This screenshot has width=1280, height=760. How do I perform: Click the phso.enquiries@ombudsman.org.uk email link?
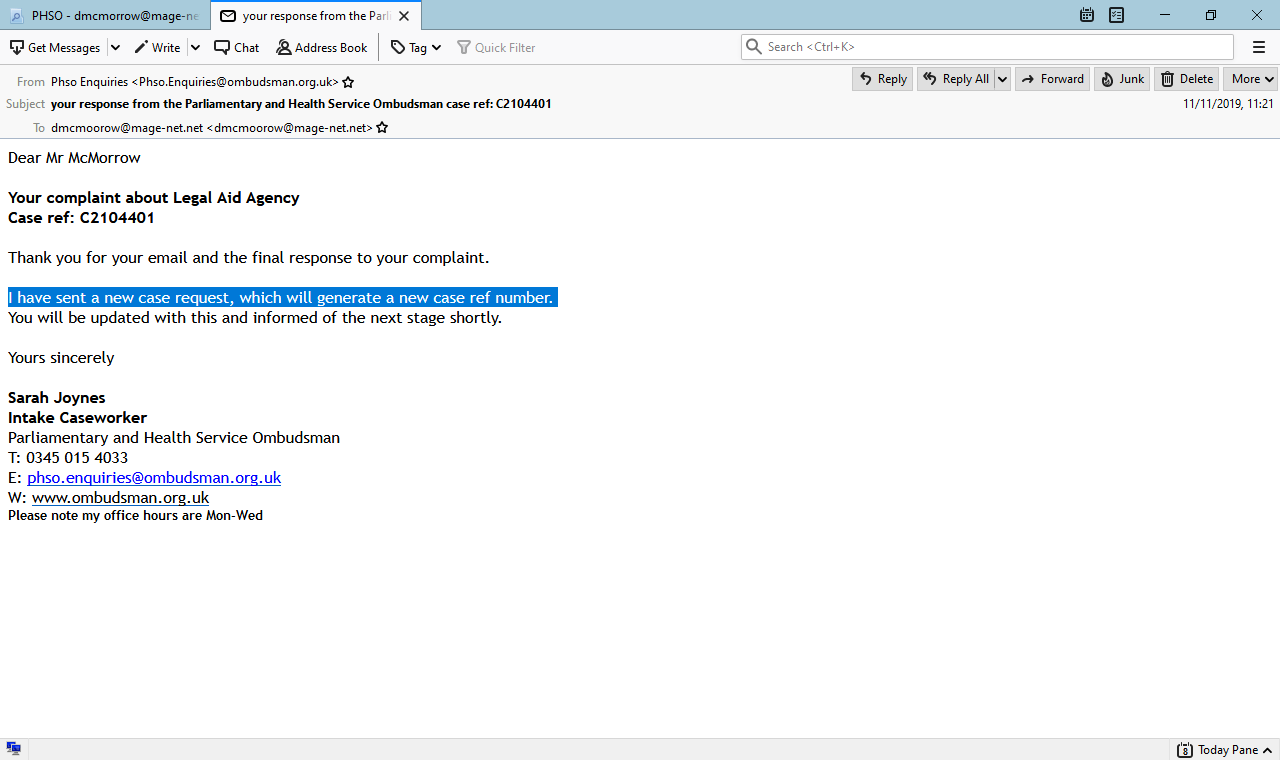click(x=154, y=478)
